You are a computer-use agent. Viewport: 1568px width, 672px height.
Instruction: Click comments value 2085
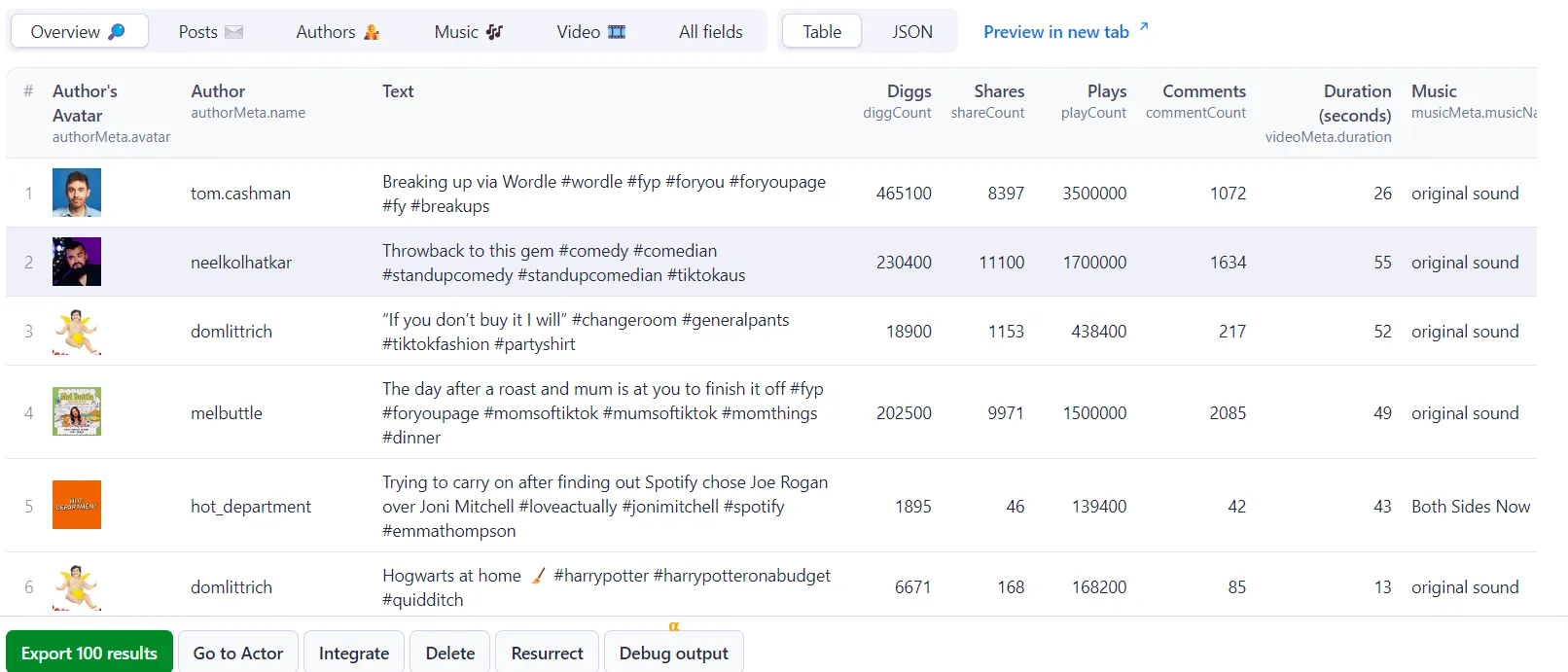1228,412
